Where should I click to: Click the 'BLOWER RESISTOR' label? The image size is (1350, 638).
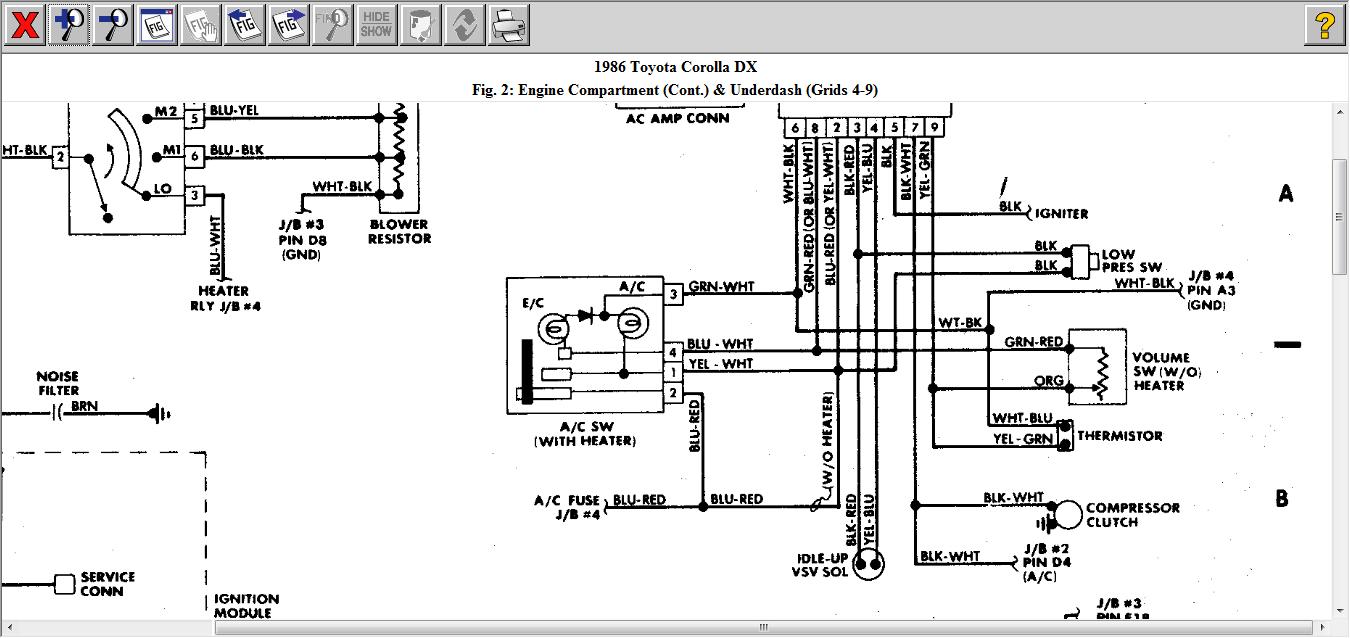[x=400, y=231]
